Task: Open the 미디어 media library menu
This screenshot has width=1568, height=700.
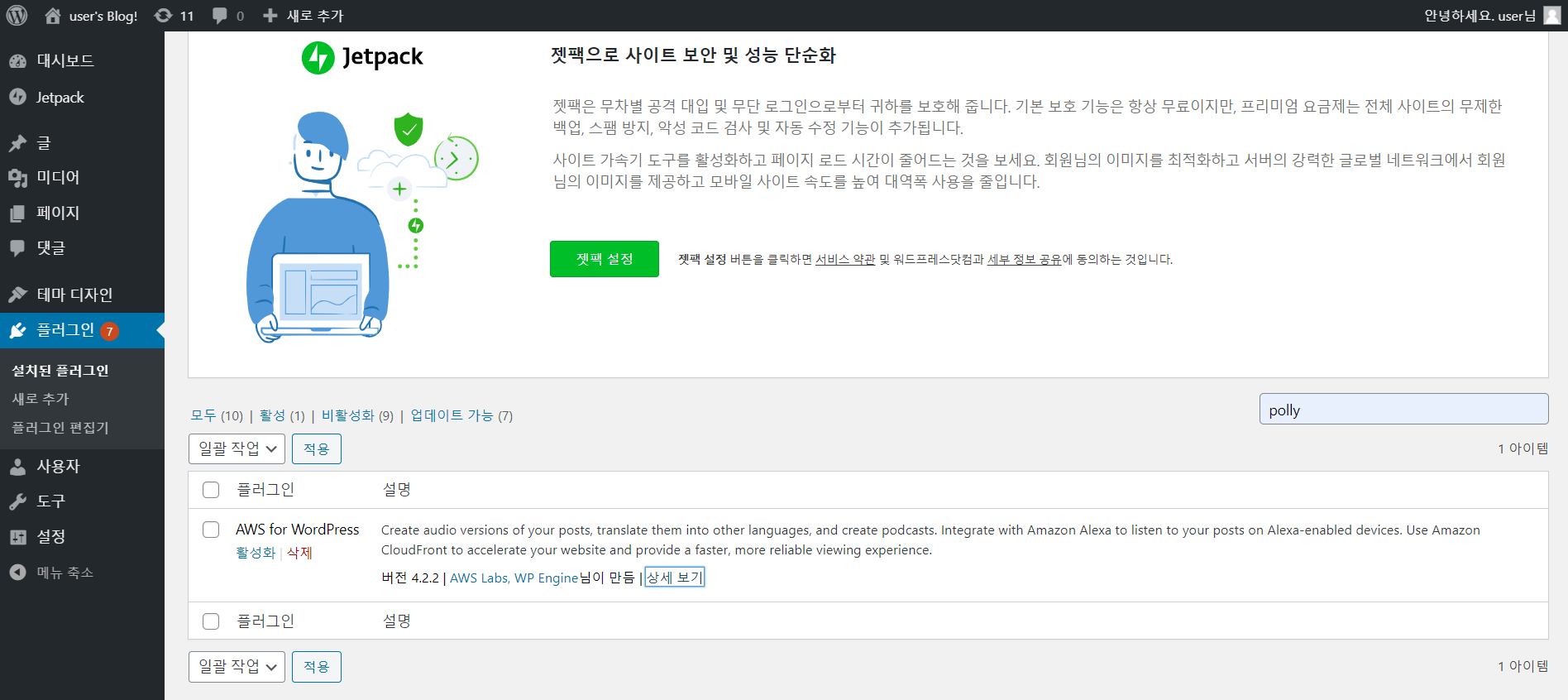Action: 58,177
